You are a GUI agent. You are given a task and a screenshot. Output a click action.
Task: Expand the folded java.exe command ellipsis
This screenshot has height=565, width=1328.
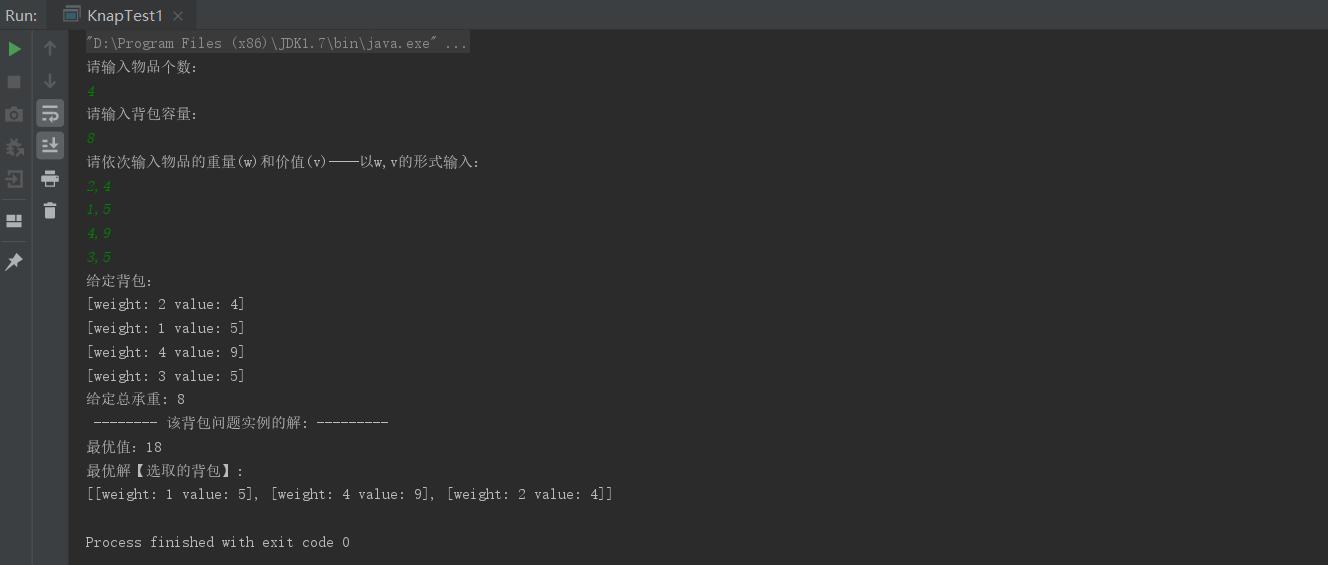456,43
